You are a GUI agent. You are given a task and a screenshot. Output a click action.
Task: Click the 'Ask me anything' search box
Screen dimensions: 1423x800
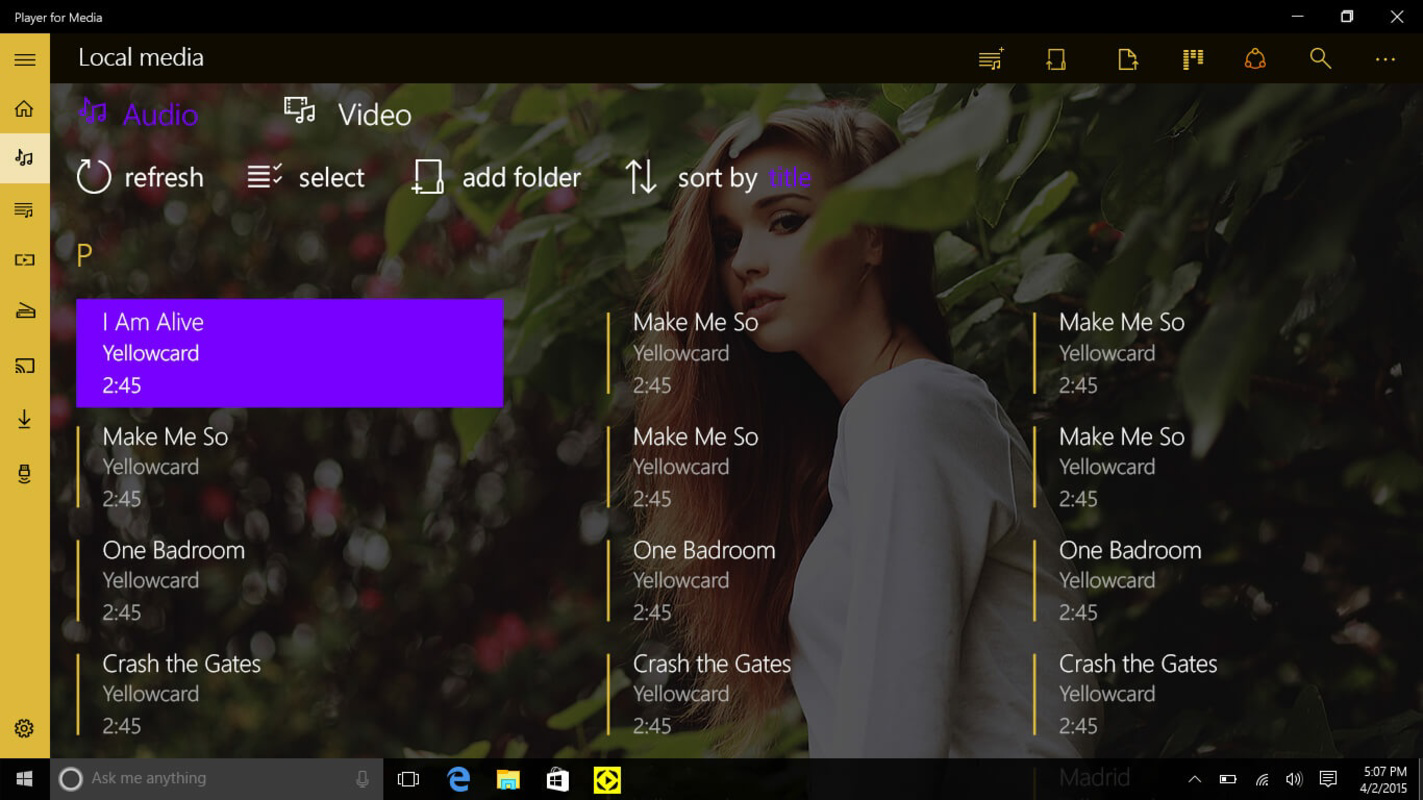pyautogui.click(x=217, y=779)
